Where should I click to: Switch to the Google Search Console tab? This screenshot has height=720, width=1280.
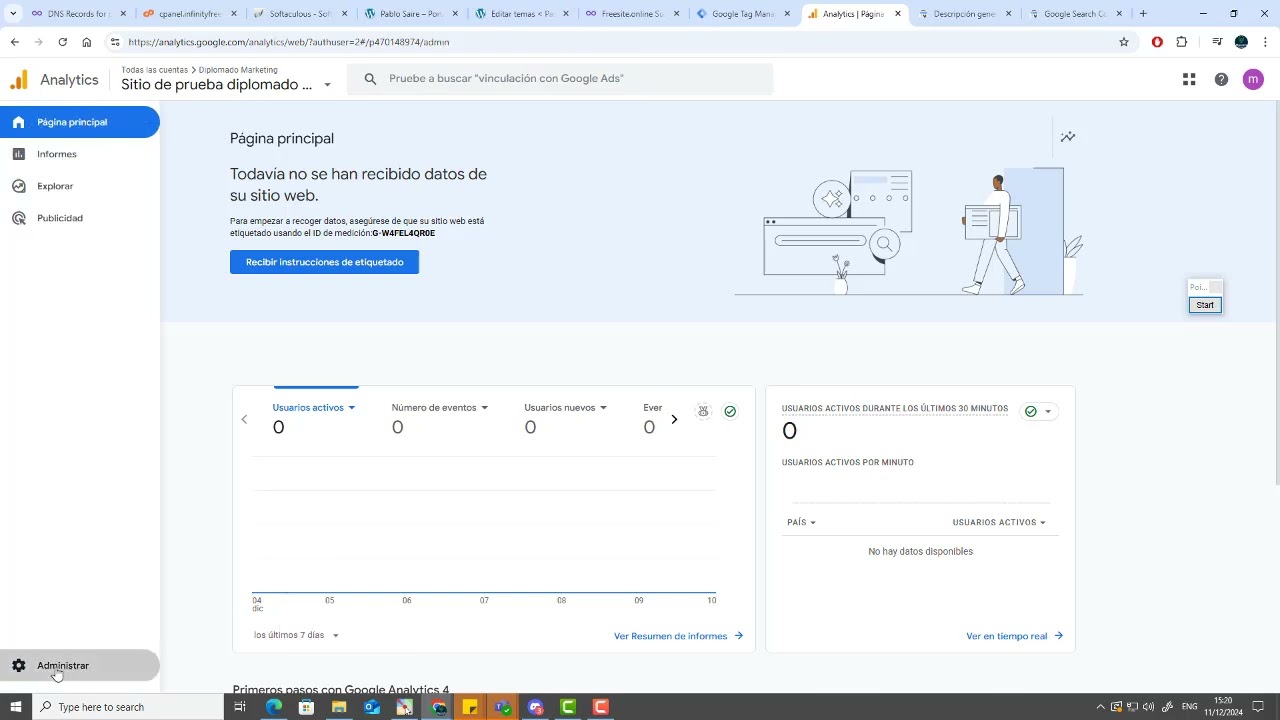point(1075,14)
